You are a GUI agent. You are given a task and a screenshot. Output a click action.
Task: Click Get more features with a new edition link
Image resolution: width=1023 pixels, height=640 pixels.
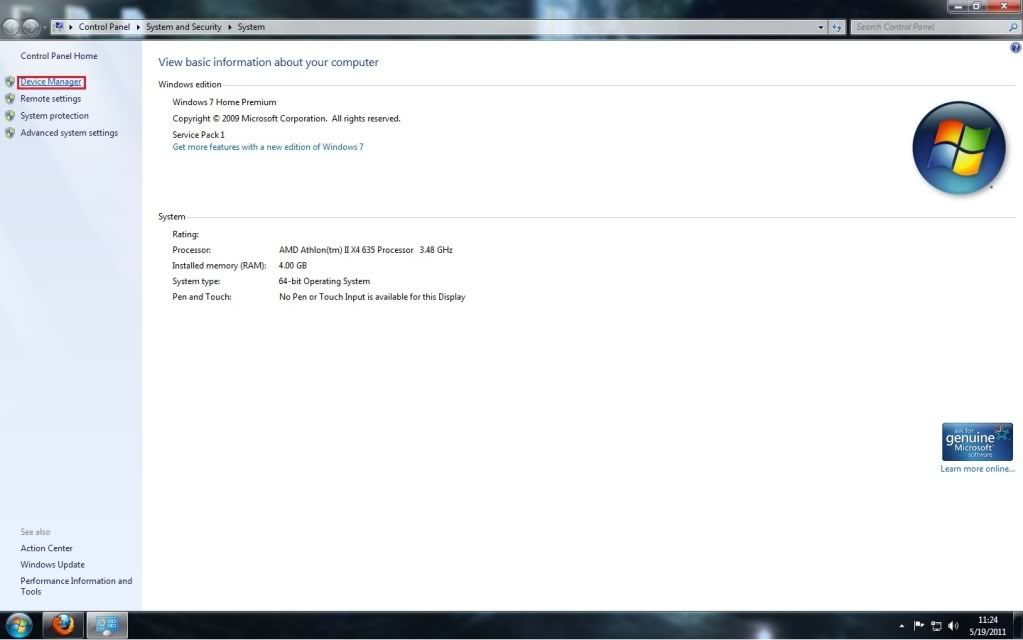(x=268, y=147)
